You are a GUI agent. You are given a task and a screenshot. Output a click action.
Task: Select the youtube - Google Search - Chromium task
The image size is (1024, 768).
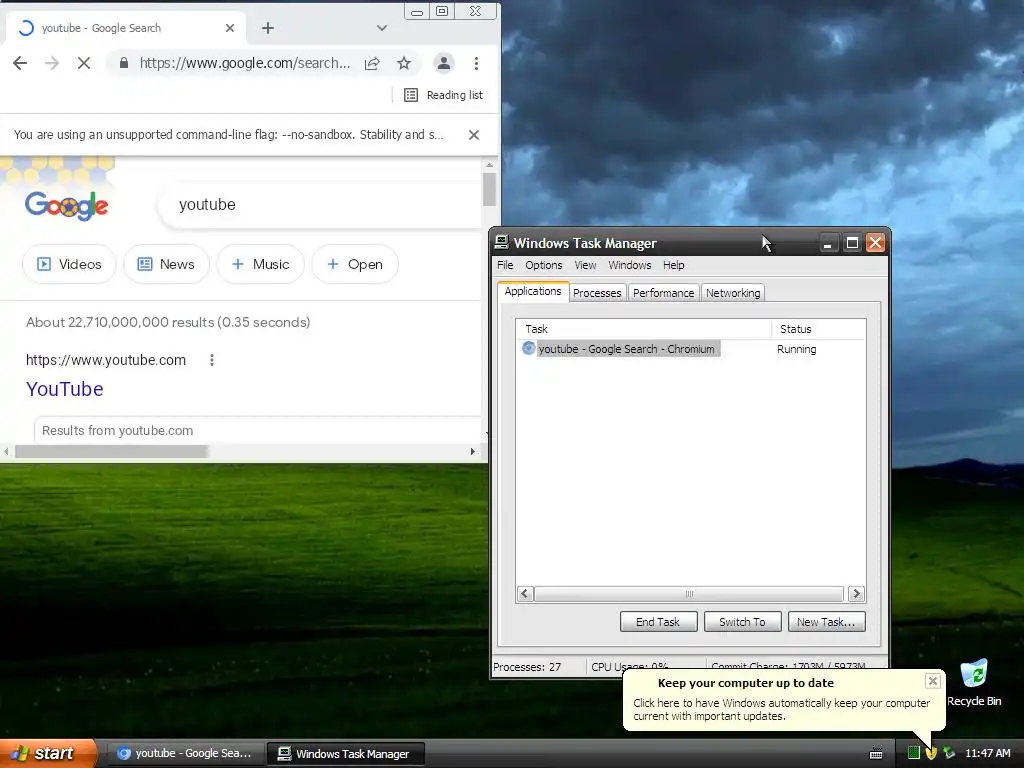tap(620, 349)
